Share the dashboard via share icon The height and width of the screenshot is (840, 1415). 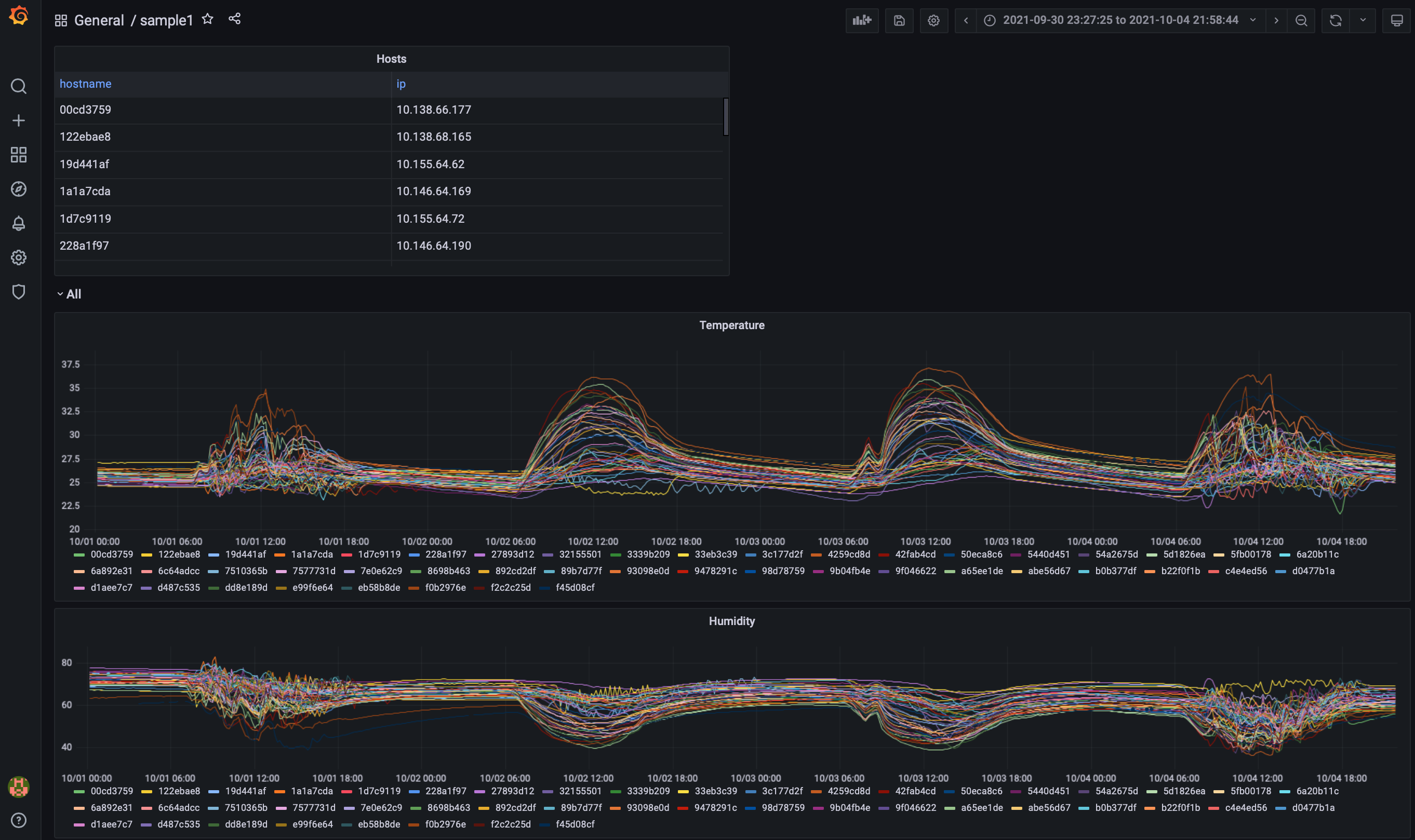[234, 19]
